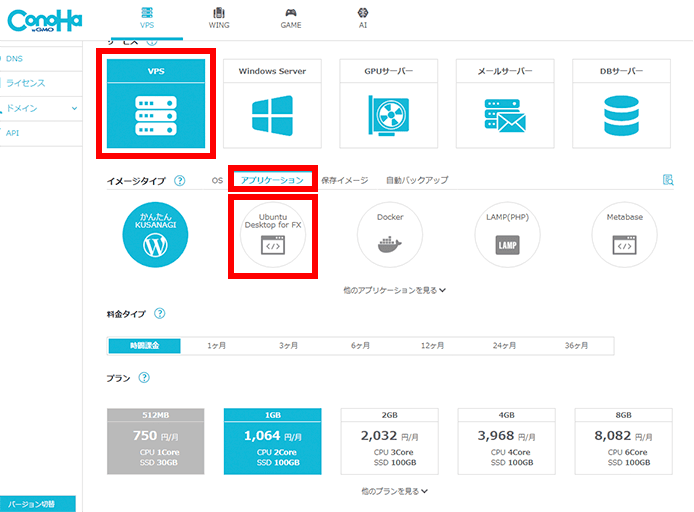
Task: Switch to the OS image tab
Action: [x=217, y=180]
